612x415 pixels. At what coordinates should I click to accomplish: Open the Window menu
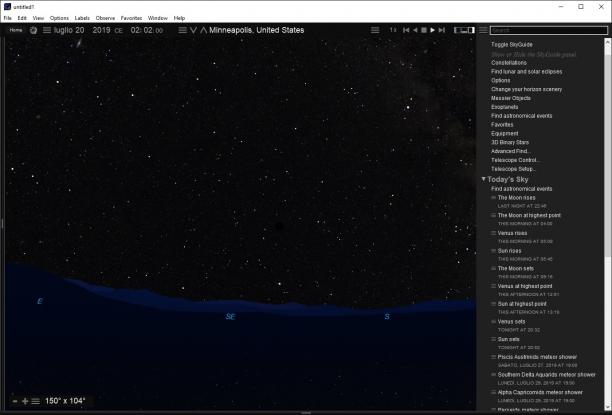158,18
